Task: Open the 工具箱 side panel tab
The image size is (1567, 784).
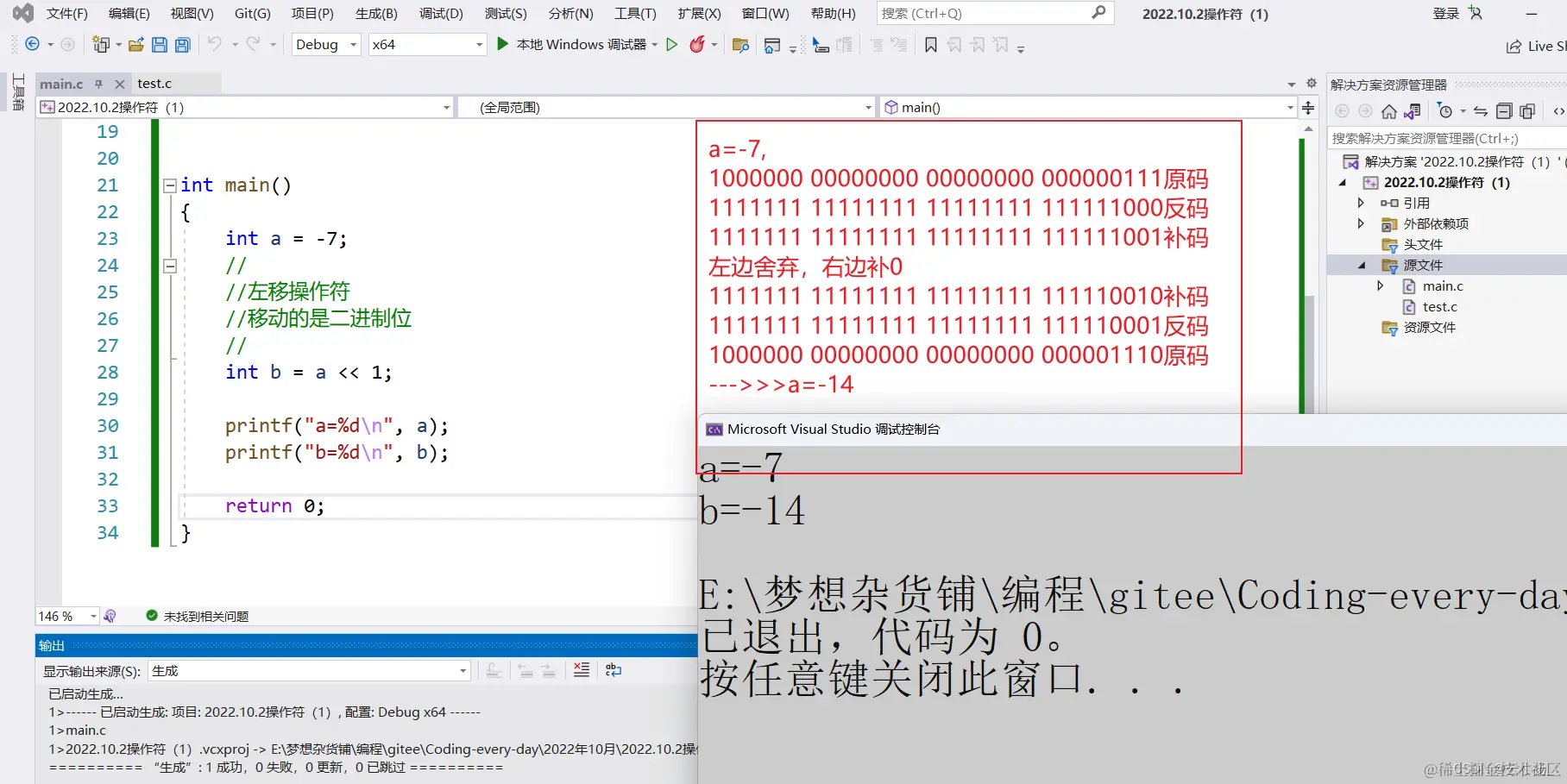Action: 18,92
